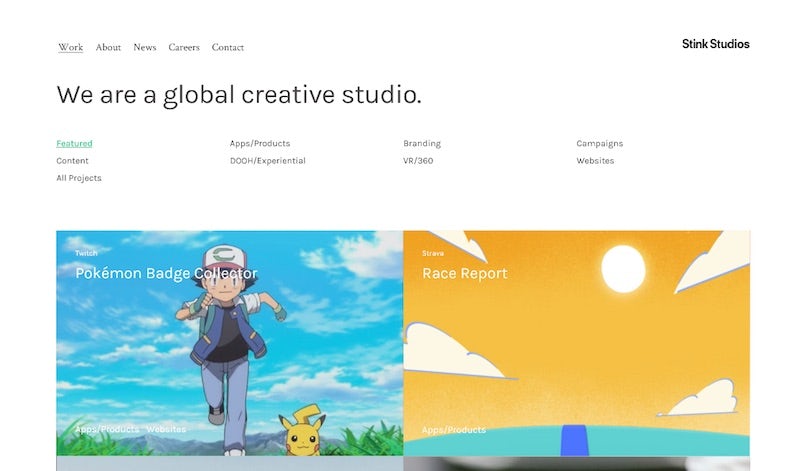
Task: Show Campaigns projects
Action: [600, 144]
